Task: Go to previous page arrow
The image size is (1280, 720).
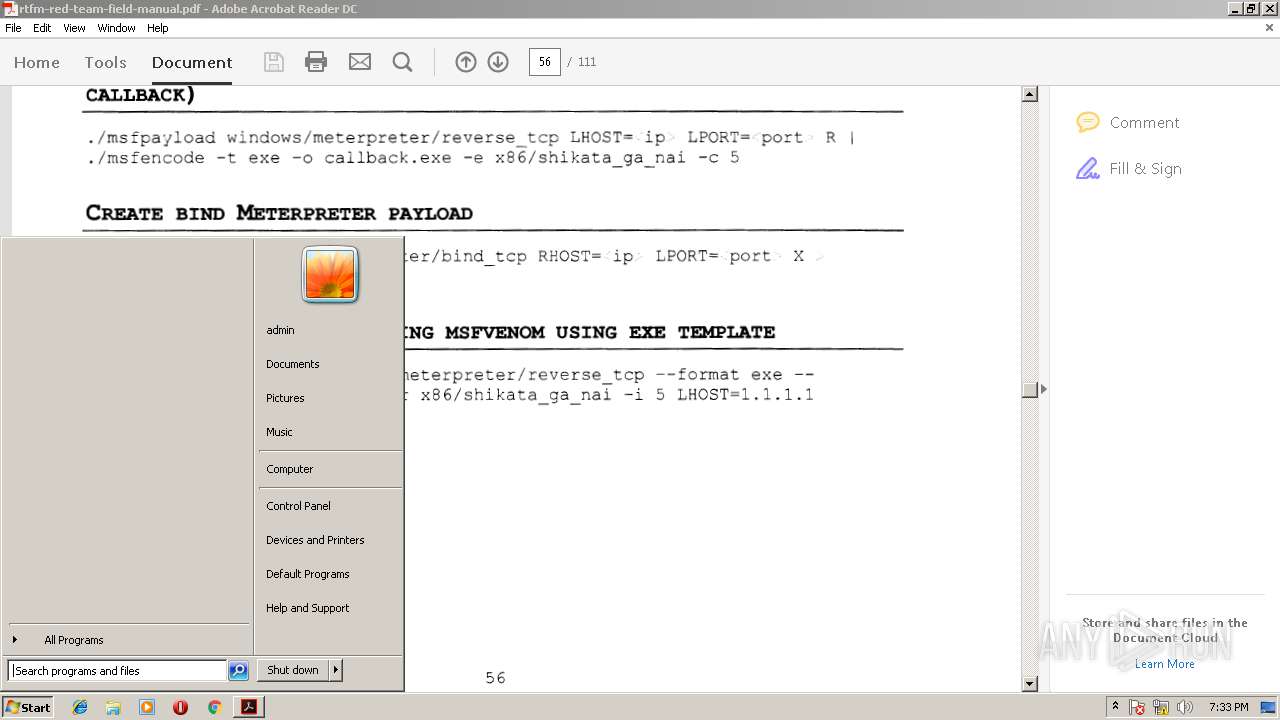Action: [466, 62]
